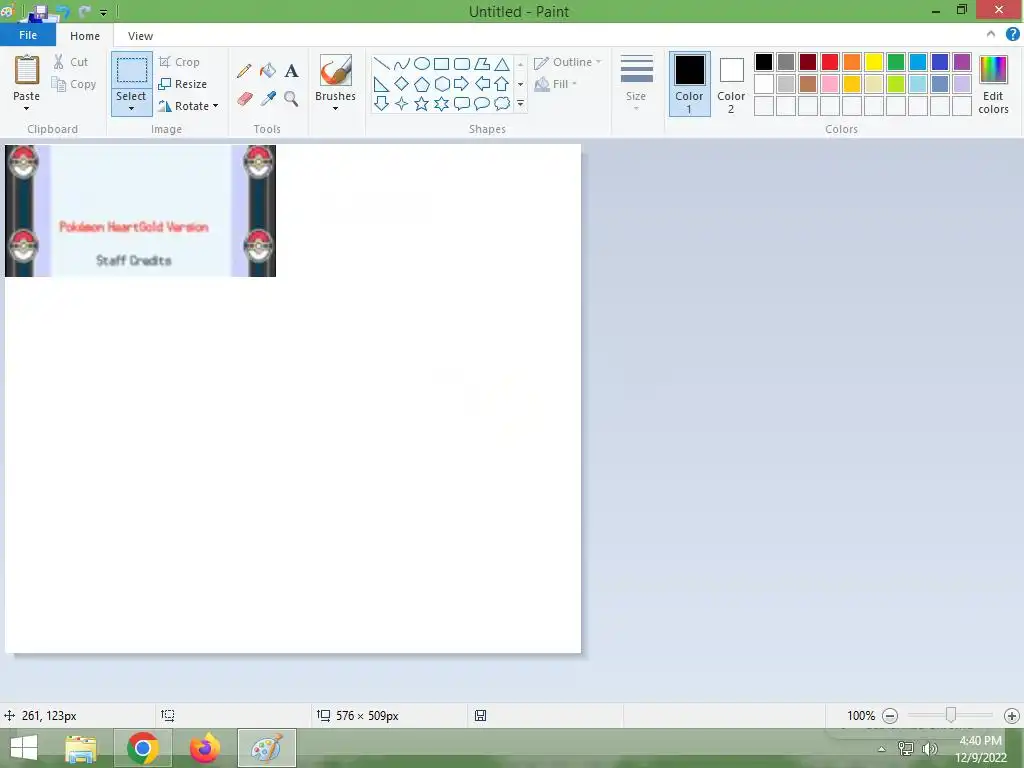
Task: Click the Save icon in quick access toolbar
Action: point(40,11)
